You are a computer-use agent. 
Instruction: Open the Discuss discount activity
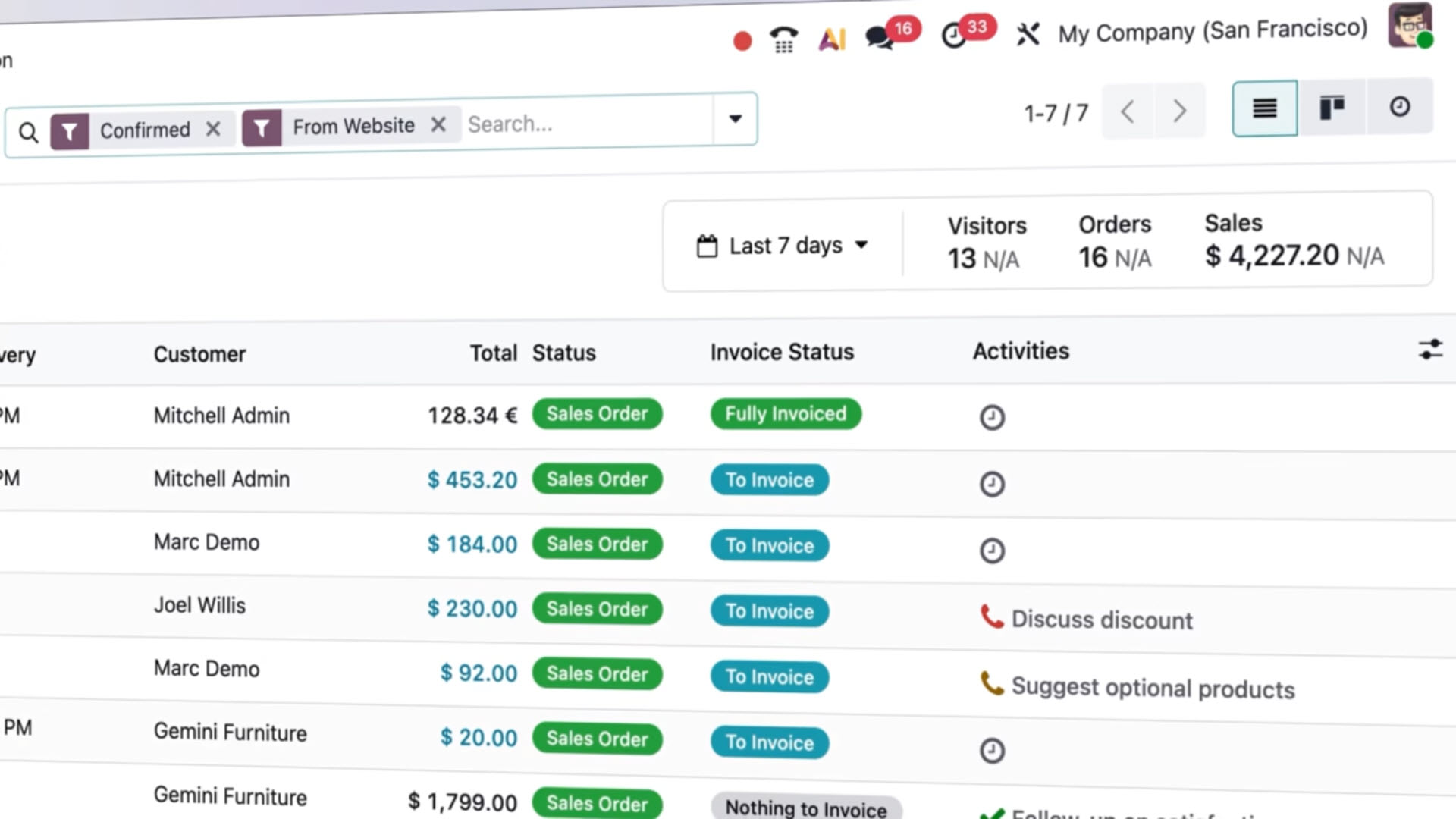pos(1101,619)
